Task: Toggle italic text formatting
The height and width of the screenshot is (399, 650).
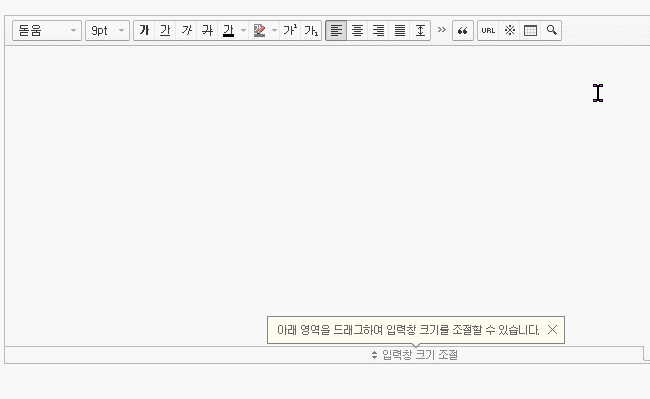Action: tap(186, 31)
